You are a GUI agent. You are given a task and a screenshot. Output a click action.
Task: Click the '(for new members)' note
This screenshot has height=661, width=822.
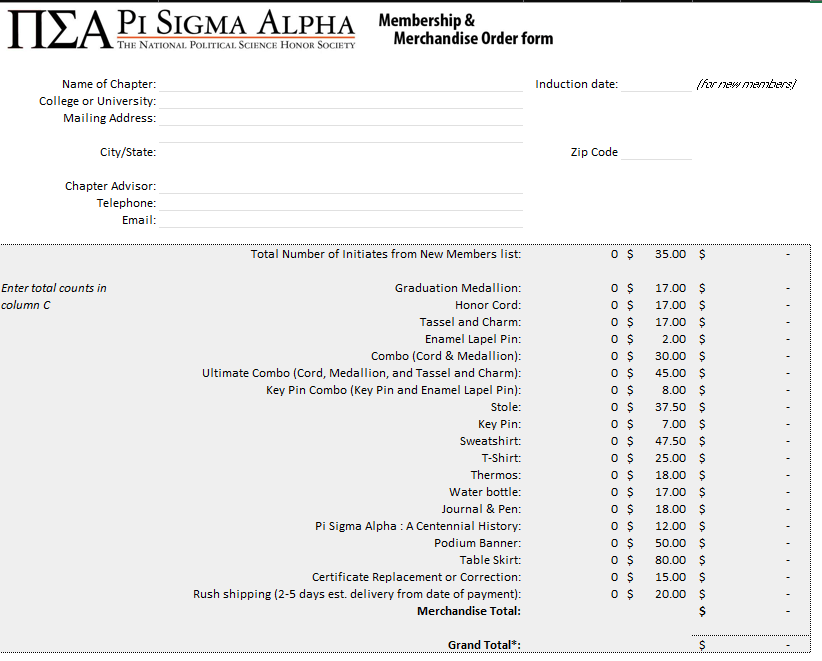point(747,84)
